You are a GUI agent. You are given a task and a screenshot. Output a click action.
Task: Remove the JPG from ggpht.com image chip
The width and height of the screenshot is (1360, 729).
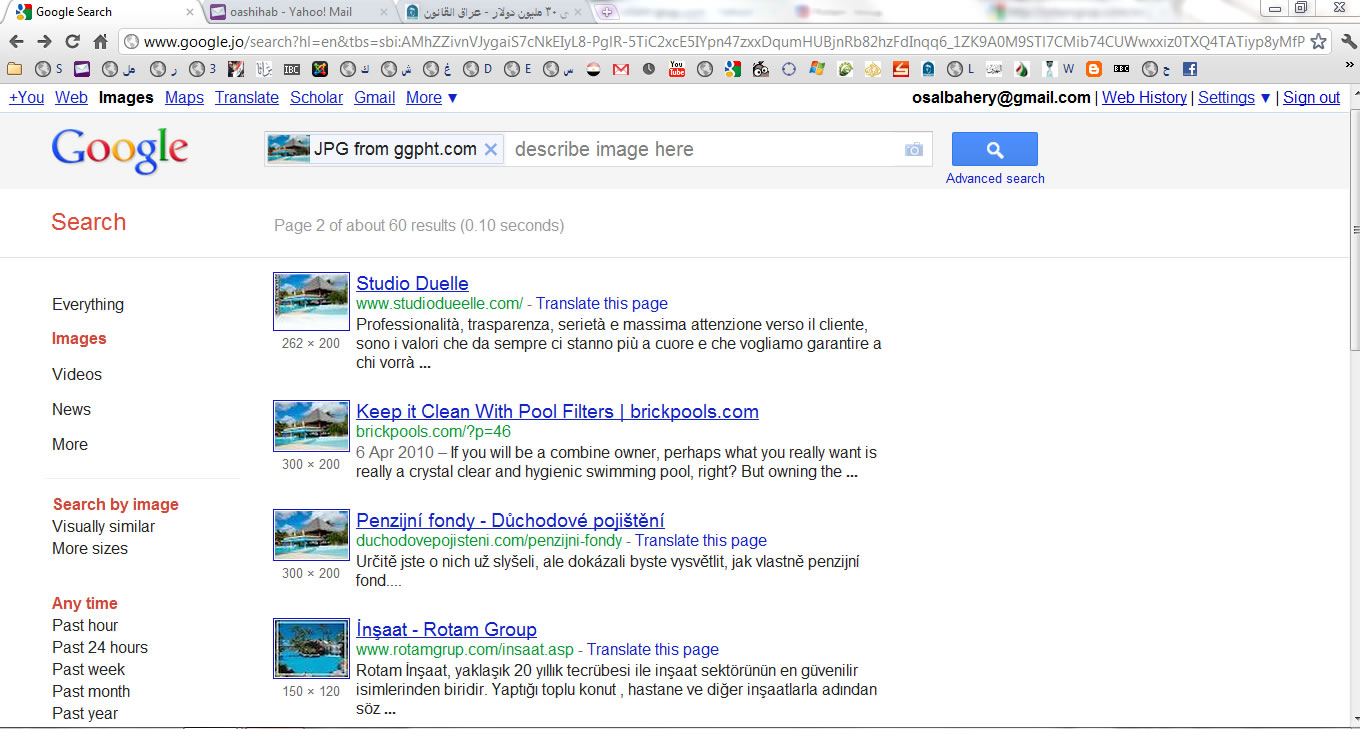click(x=490, y=149)
